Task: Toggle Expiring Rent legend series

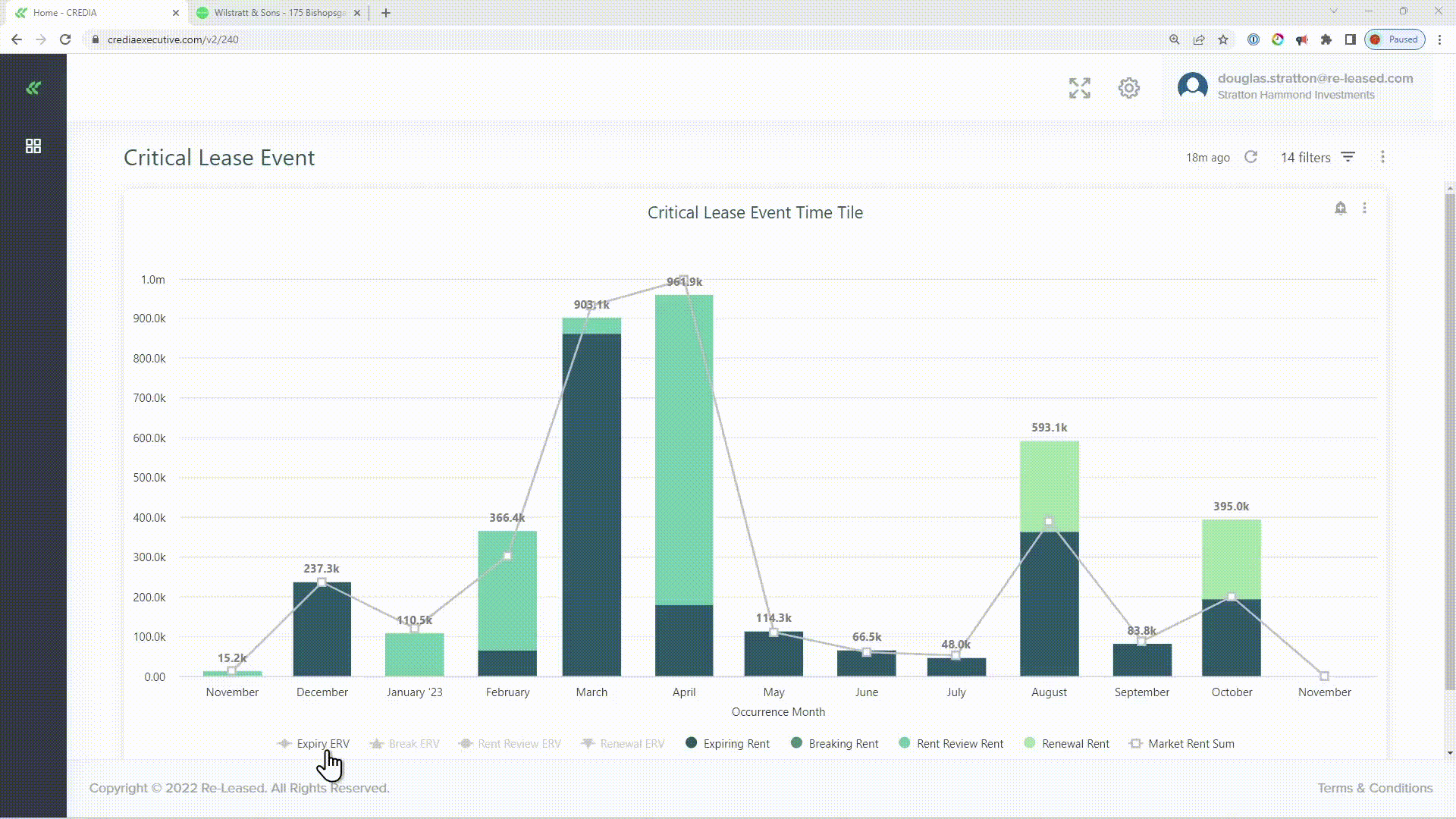Action: tap(727, 744)
